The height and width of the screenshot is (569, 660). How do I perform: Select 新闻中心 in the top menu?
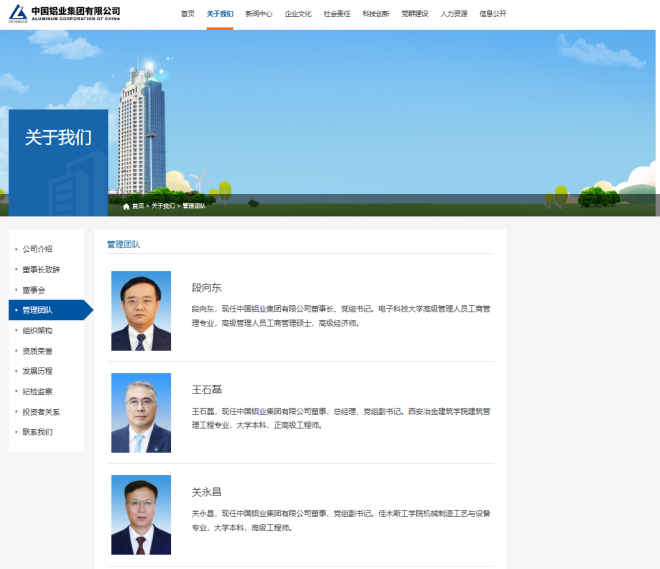pos(259,14)
